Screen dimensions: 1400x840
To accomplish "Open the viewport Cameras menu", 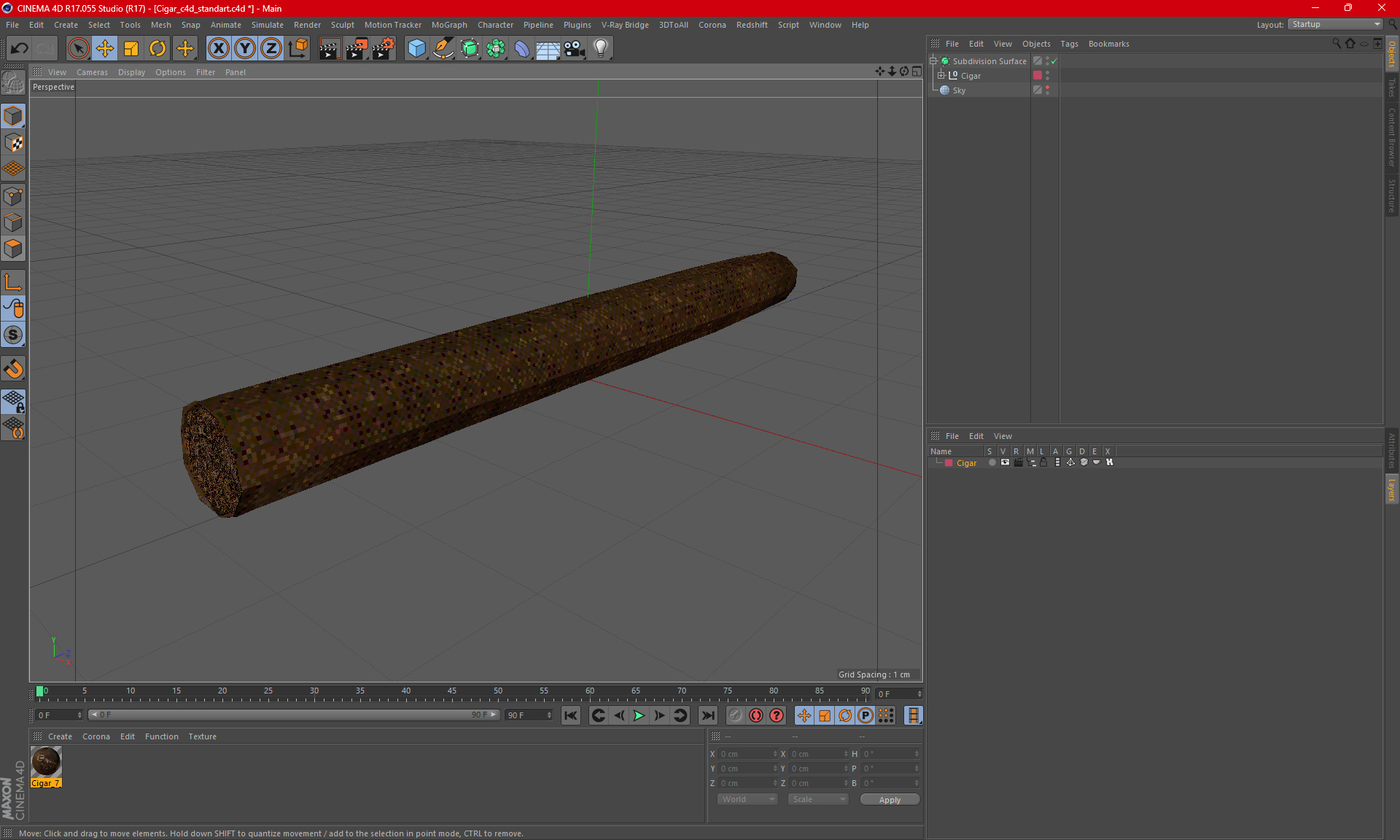I will [92, 72].
